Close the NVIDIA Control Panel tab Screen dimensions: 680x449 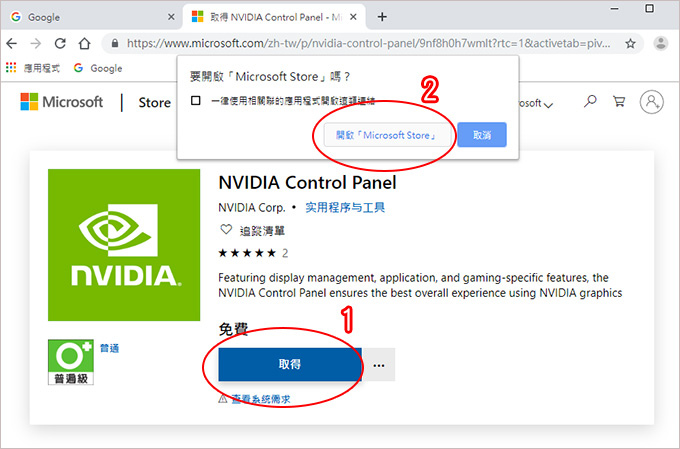coord(353,16)
